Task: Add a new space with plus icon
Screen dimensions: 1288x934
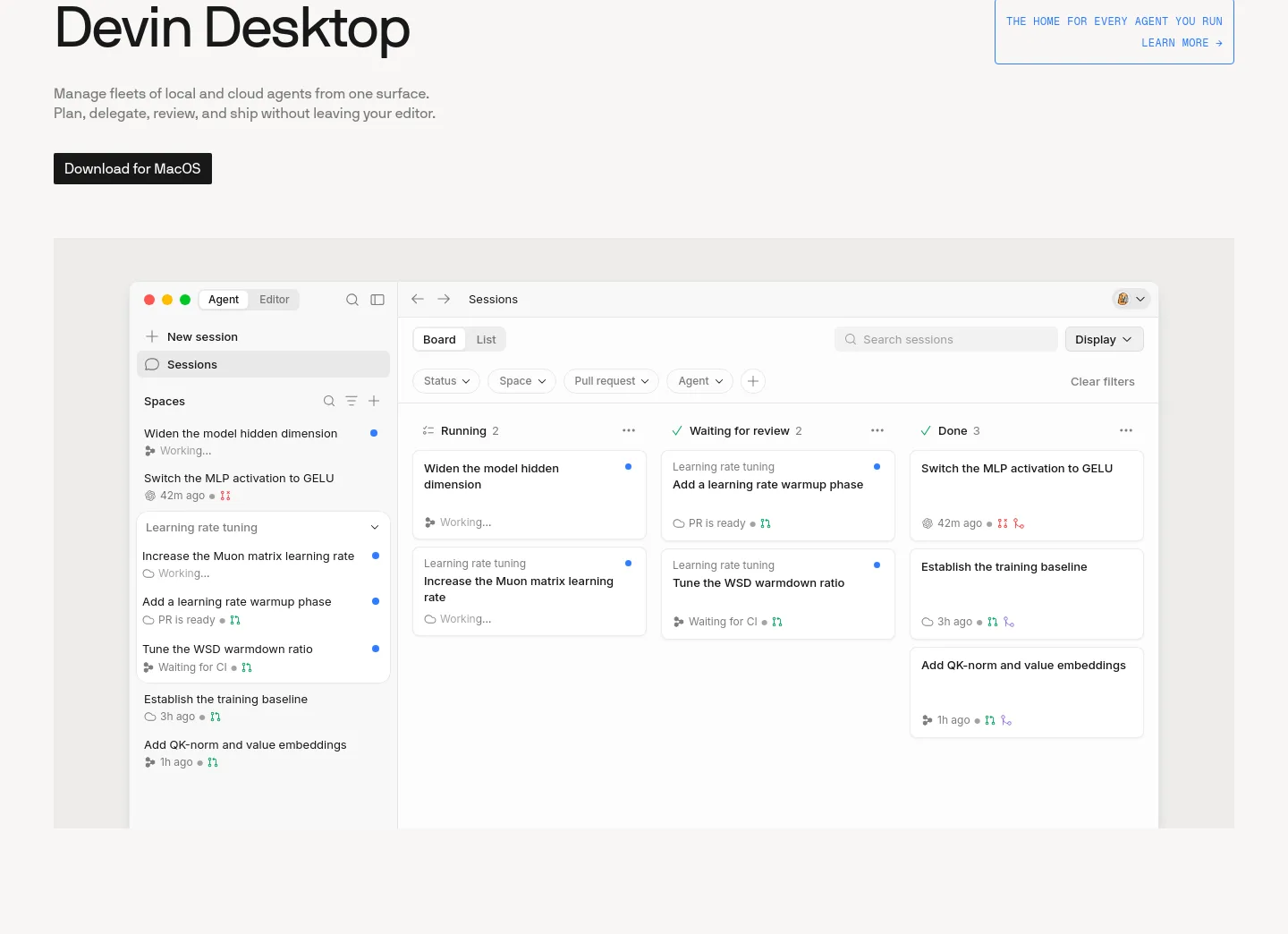Action: pyautogui.click(x=374, y=401)
